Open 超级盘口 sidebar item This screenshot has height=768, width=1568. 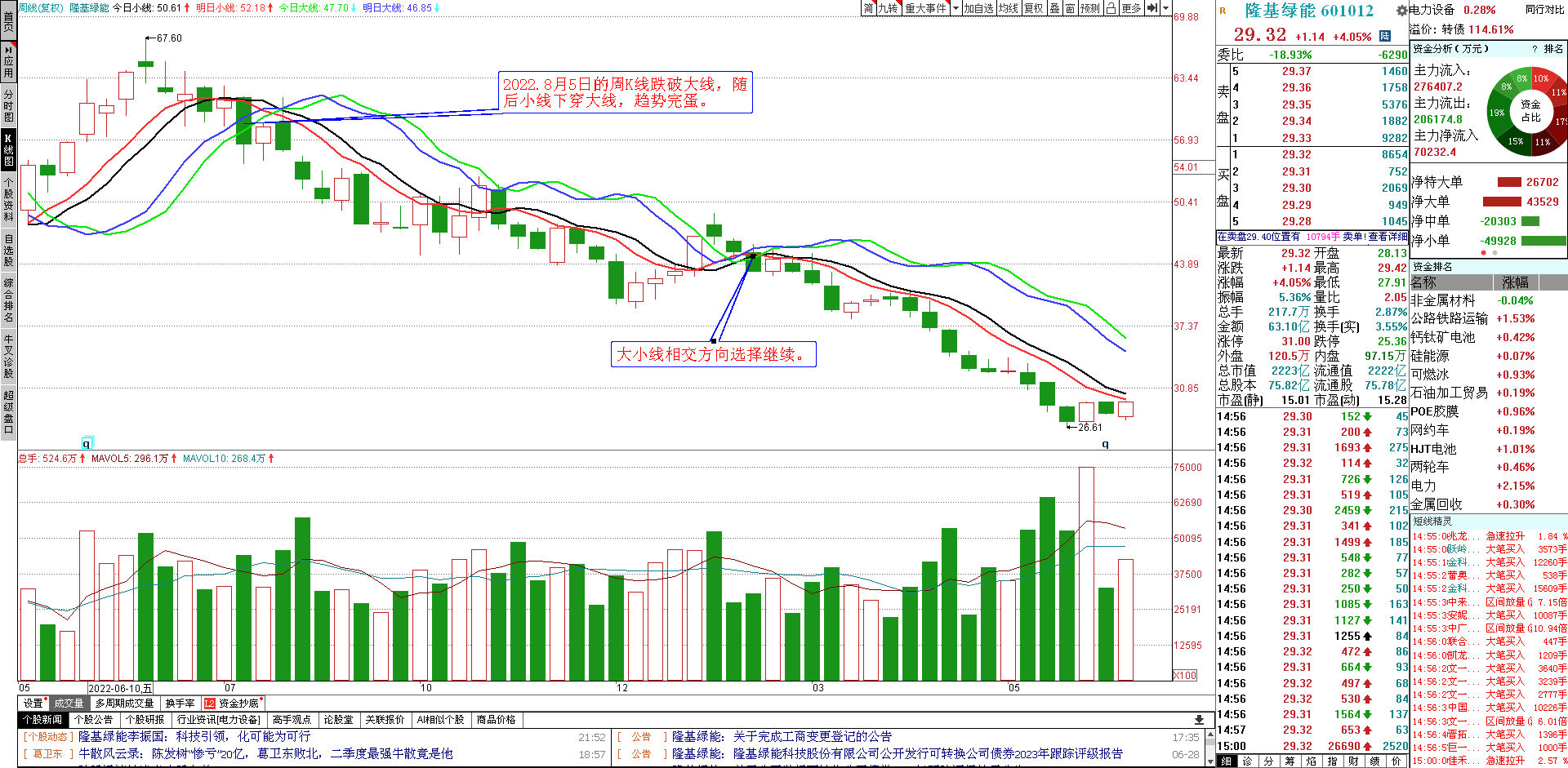pos(8,412)
